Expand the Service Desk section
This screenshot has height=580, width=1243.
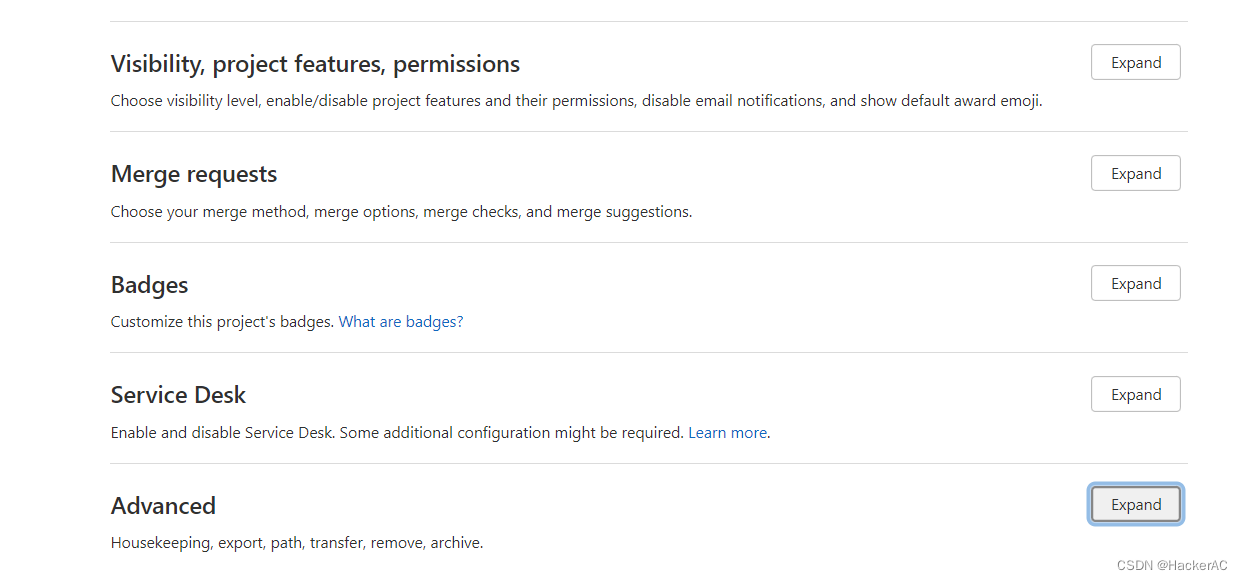[1135, 395]
